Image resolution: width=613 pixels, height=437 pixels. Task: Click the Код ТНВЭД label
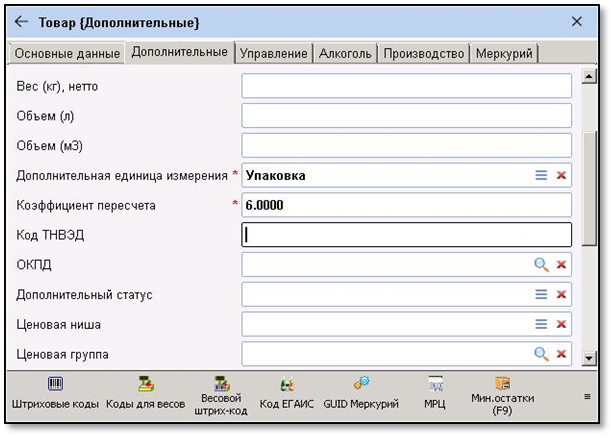tap(50, 235)
